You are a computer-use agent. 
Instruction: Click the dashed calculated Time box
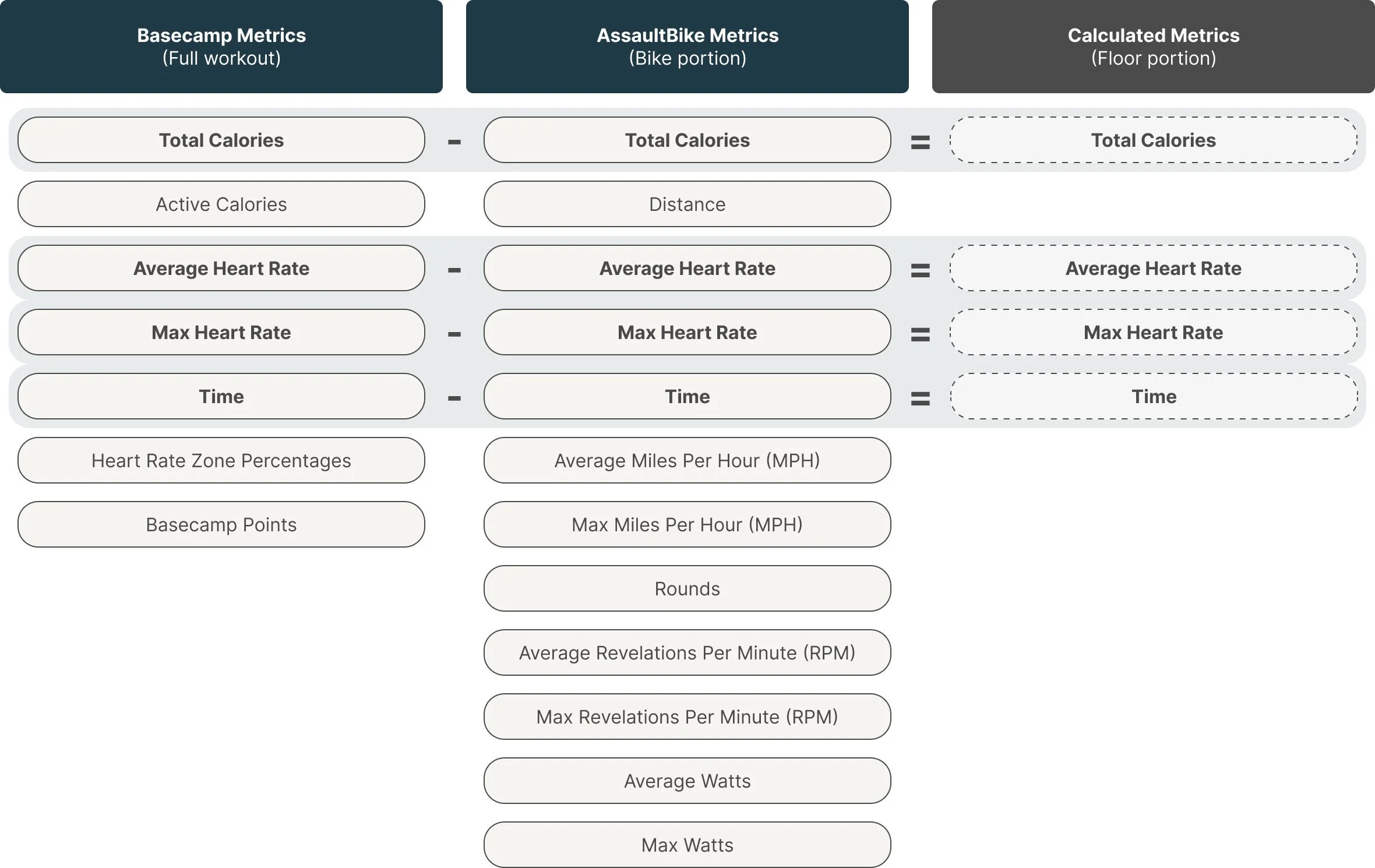1154,396
